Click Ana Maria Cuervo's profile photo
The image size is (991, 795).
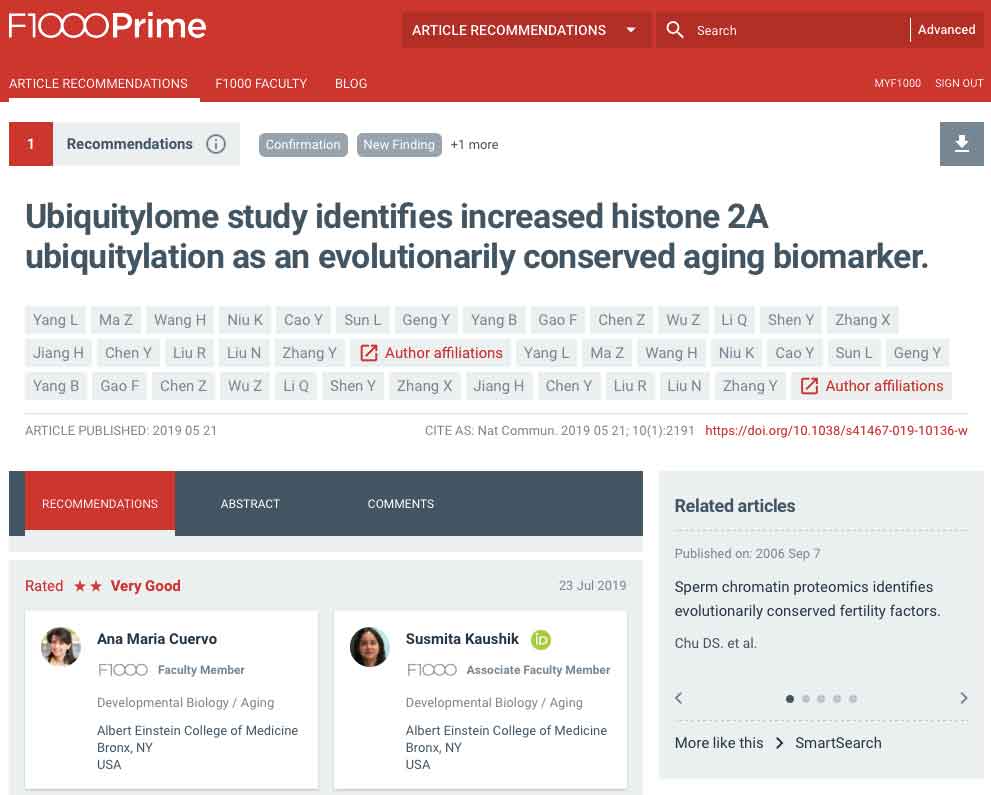click(61, 647)
